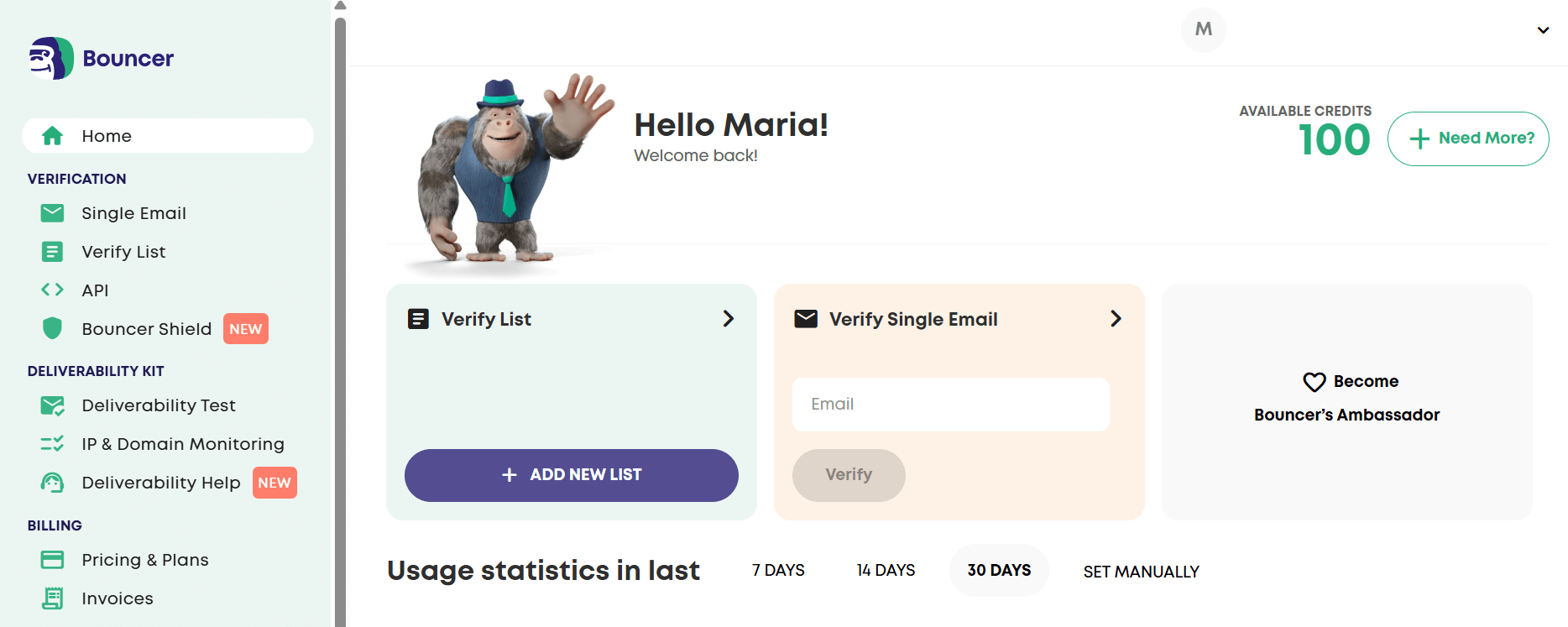The width and height of the screenshot is (1568, 627).
Task: Open the Deliverability Test envelope icon
Action: (x=52, y=405)
